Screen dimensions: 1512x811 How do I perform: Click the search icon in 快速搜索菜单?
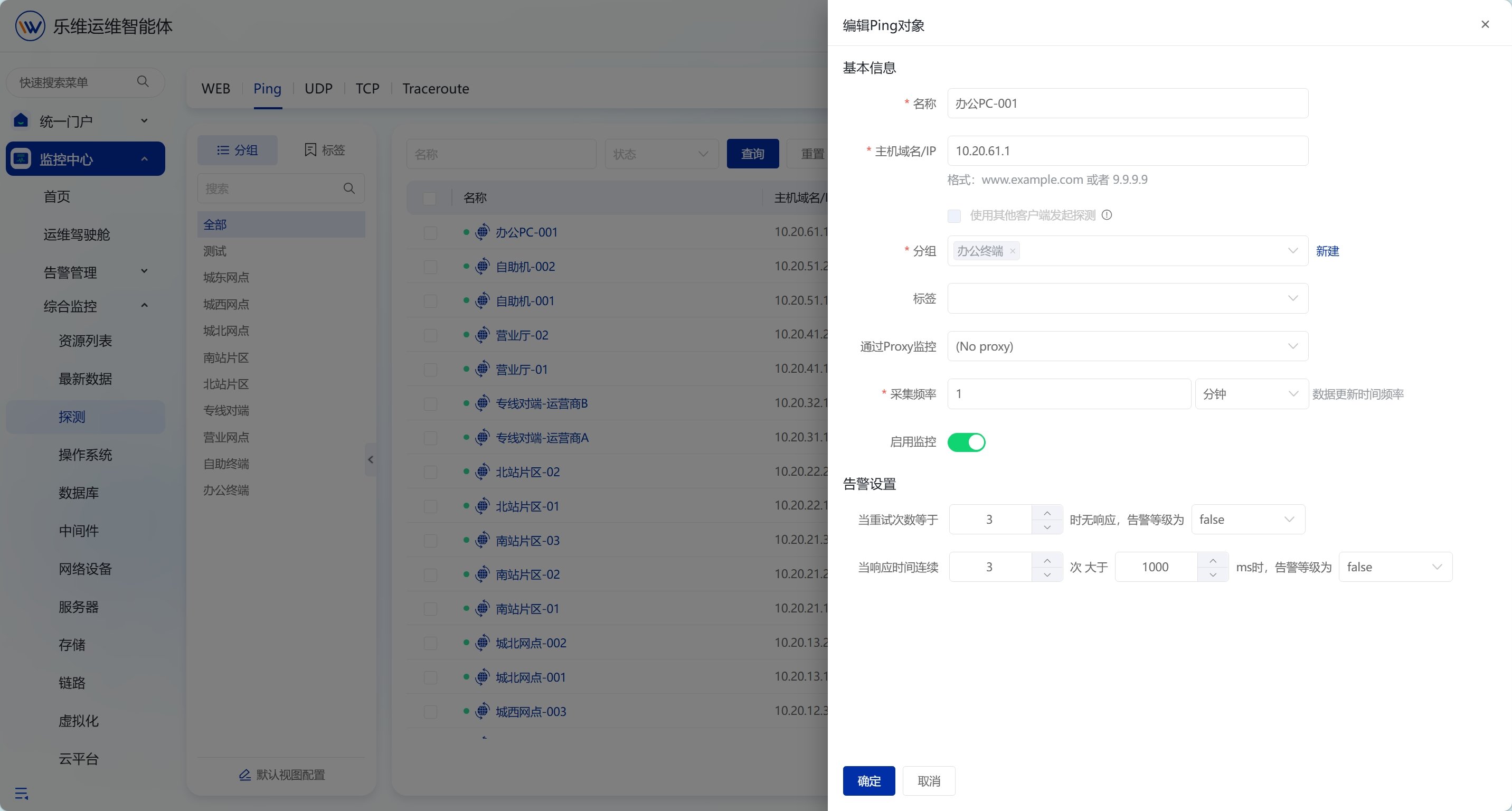click(x=143, y=81)
